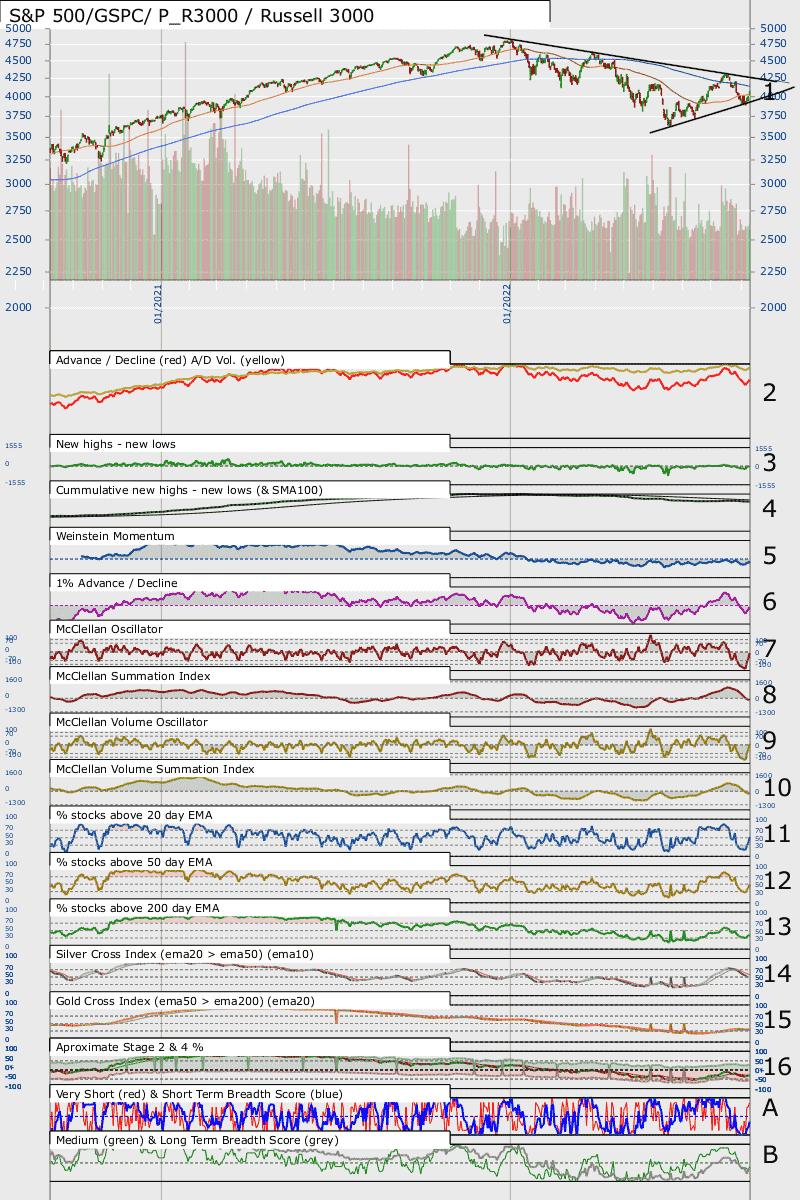
Task: Select 'Cummulative new highs - new lows (& SMA100)' title
Action: click(189, 490)
